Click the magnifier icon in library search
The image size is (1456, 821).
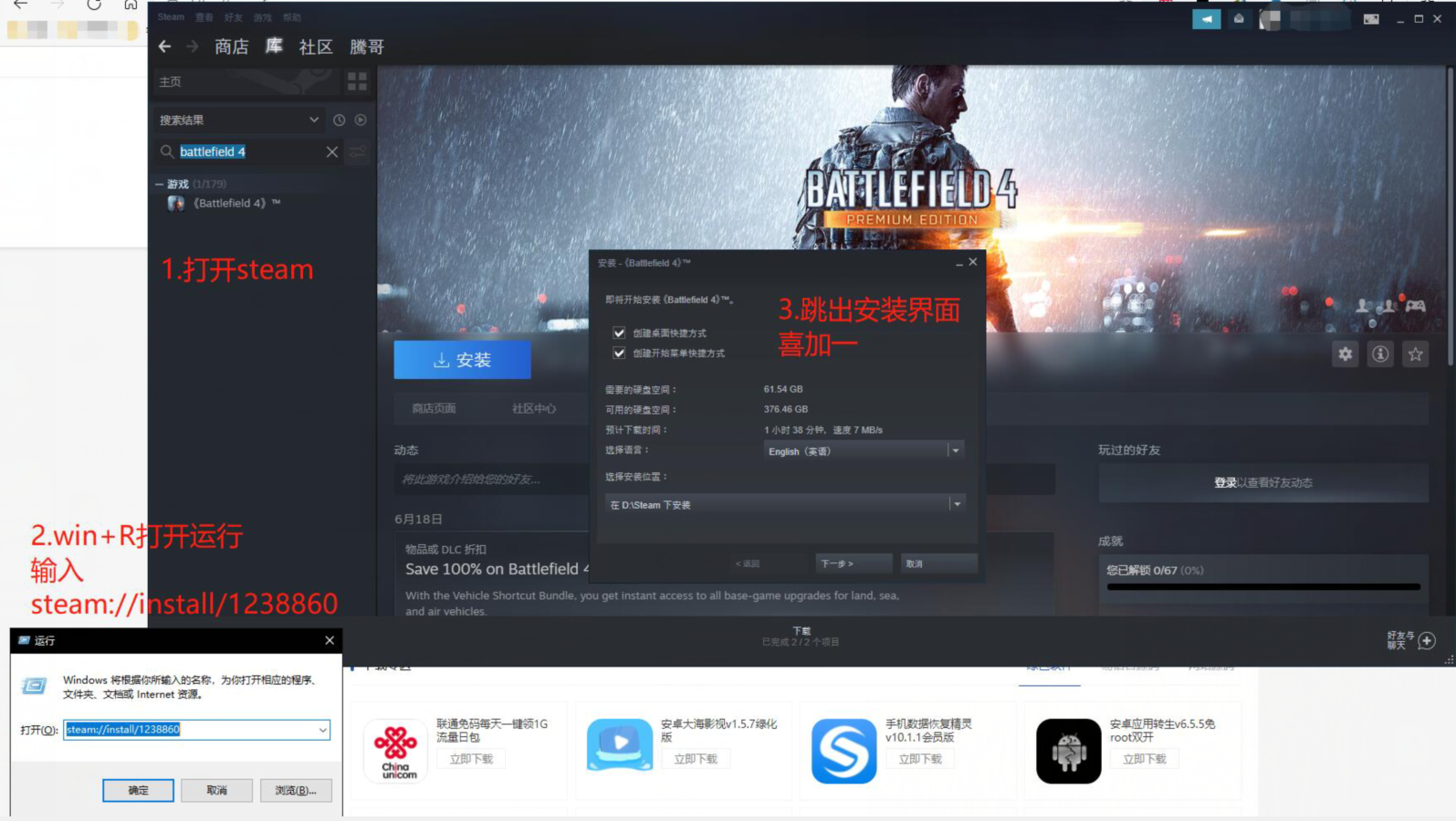point(167,152)
